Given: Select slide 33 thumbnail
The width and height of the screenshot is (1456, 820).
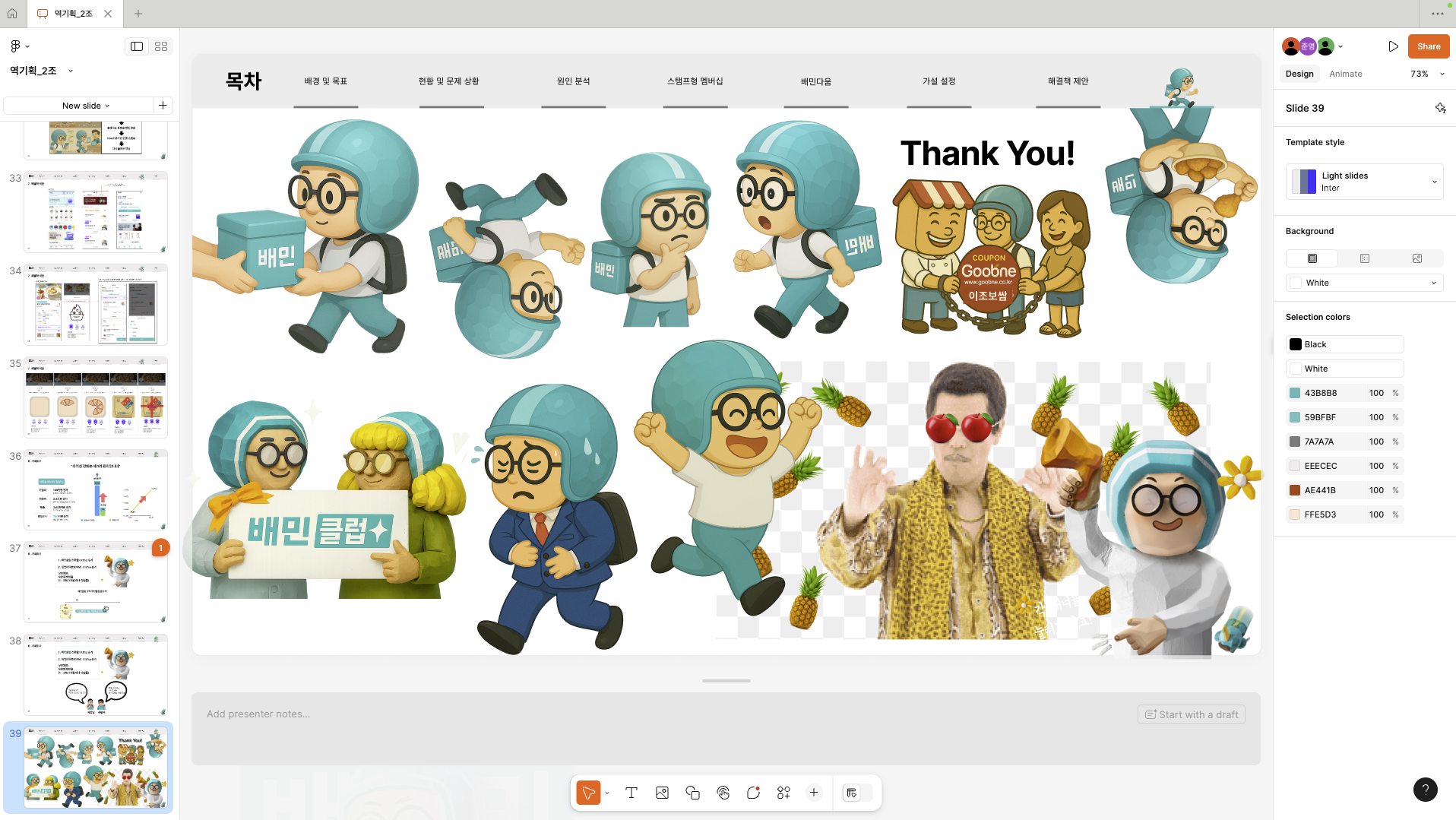Looking at the screenshot, I should [96, 212].
